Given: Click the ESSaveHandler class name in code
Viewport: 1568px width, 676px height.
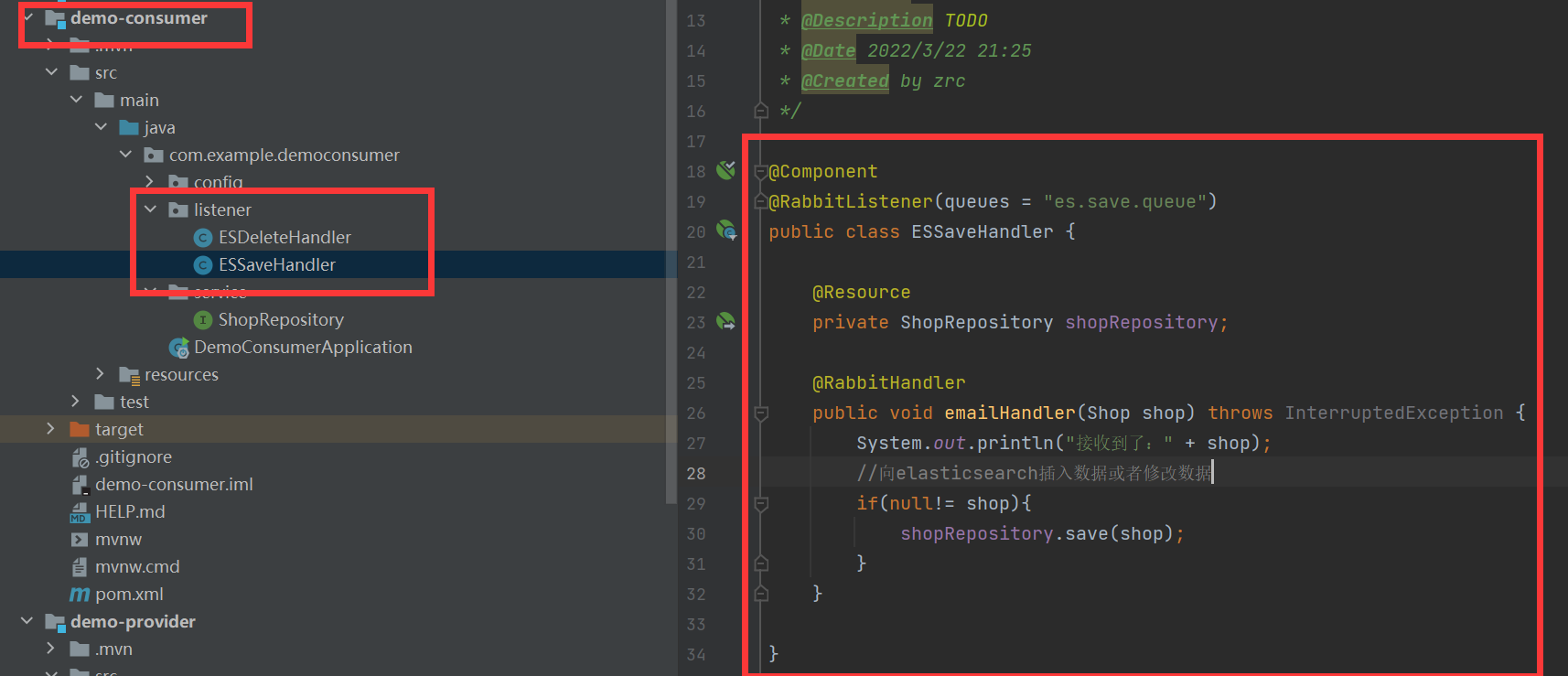Looking at the screenshot, I should pyautogui.click(x=982, y=231).
